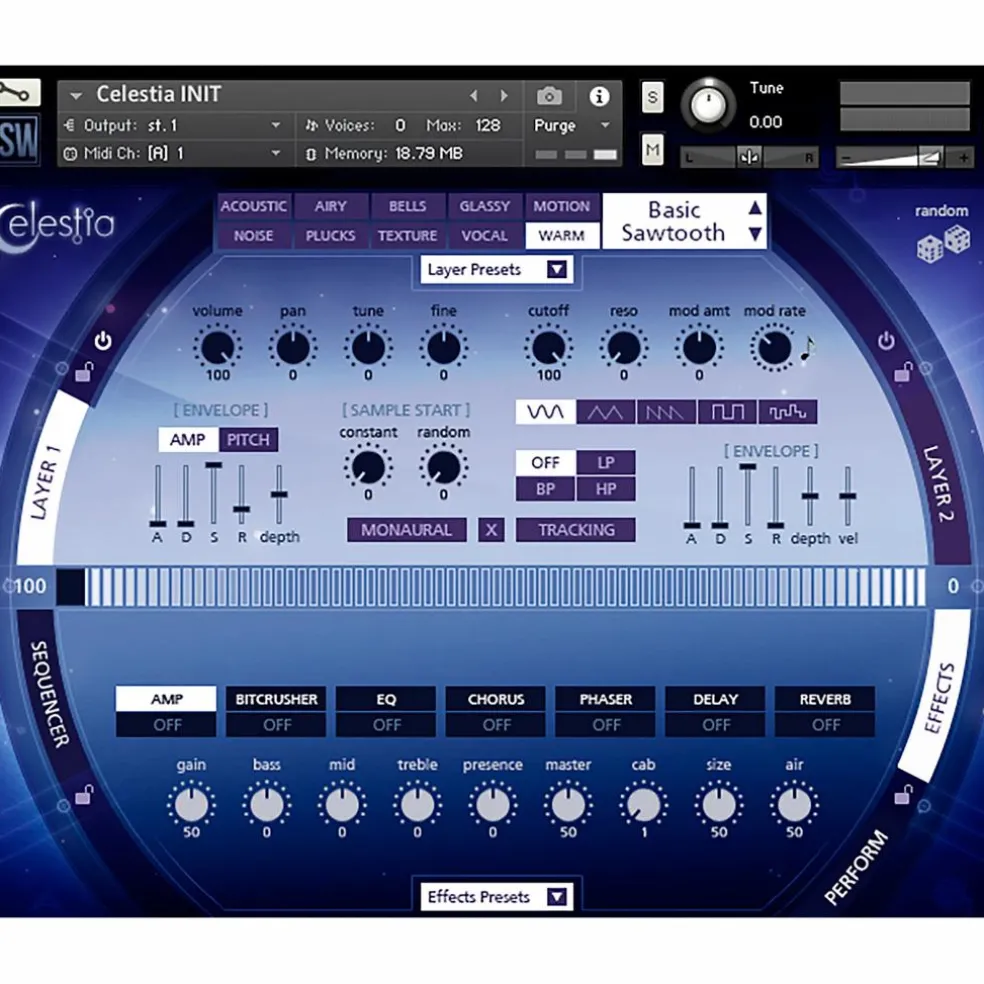Click the amp gain knob
This screenshot has width=984, height=984.
tap(191, 805)
